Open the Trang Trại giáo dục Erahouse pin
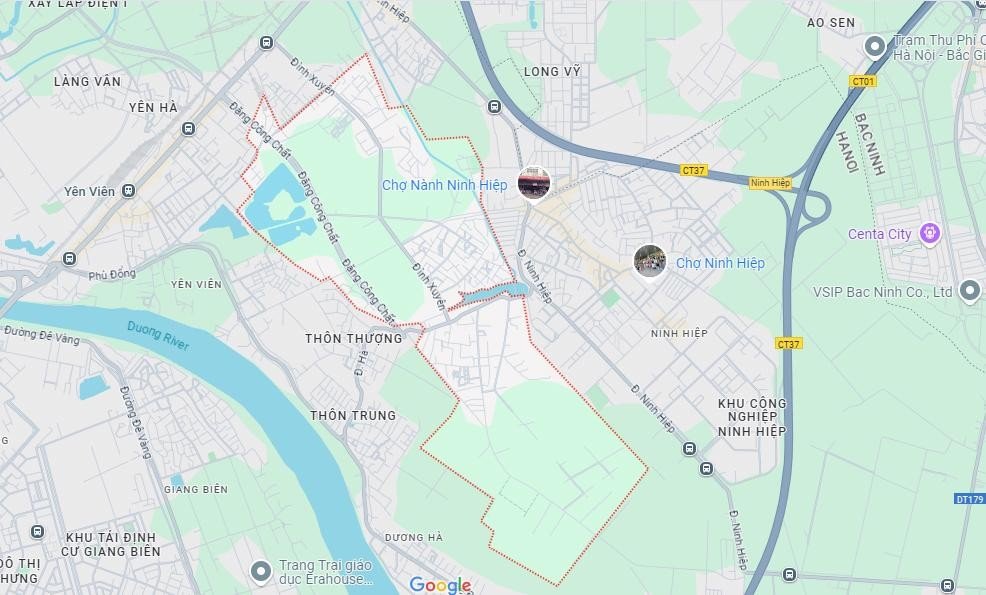Image resolution: width=986 pixels, height=595 pixels. tap(261, 572)
